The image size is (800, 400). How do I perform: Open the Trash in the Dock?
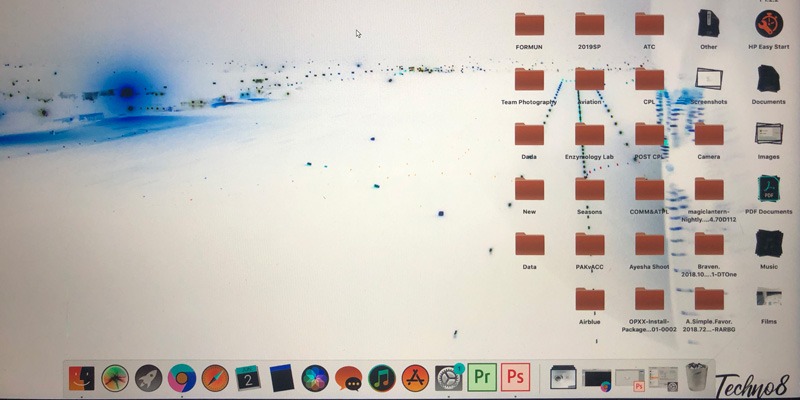pyautogui.click(x=697, y=378)
